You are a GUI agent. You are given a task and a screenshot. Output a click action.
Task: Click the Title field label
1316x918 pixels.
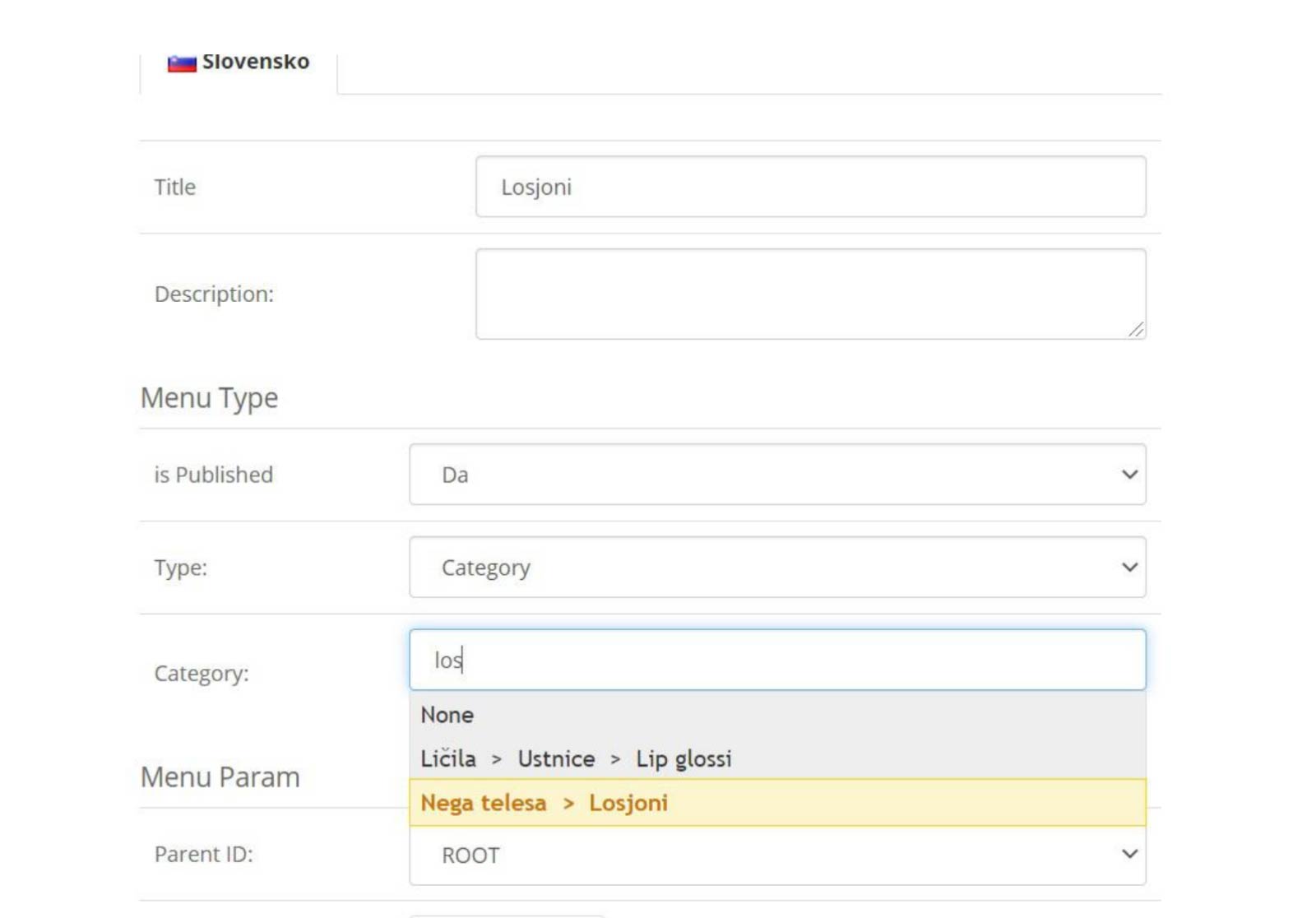[x=175, y=188]
